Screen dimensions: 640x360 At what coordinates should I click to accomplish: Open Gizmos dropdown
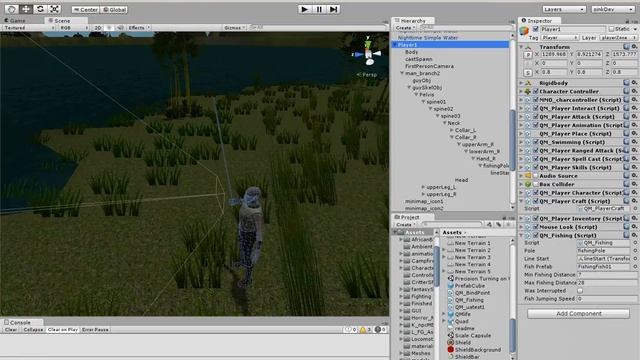(x=234, y=28)
